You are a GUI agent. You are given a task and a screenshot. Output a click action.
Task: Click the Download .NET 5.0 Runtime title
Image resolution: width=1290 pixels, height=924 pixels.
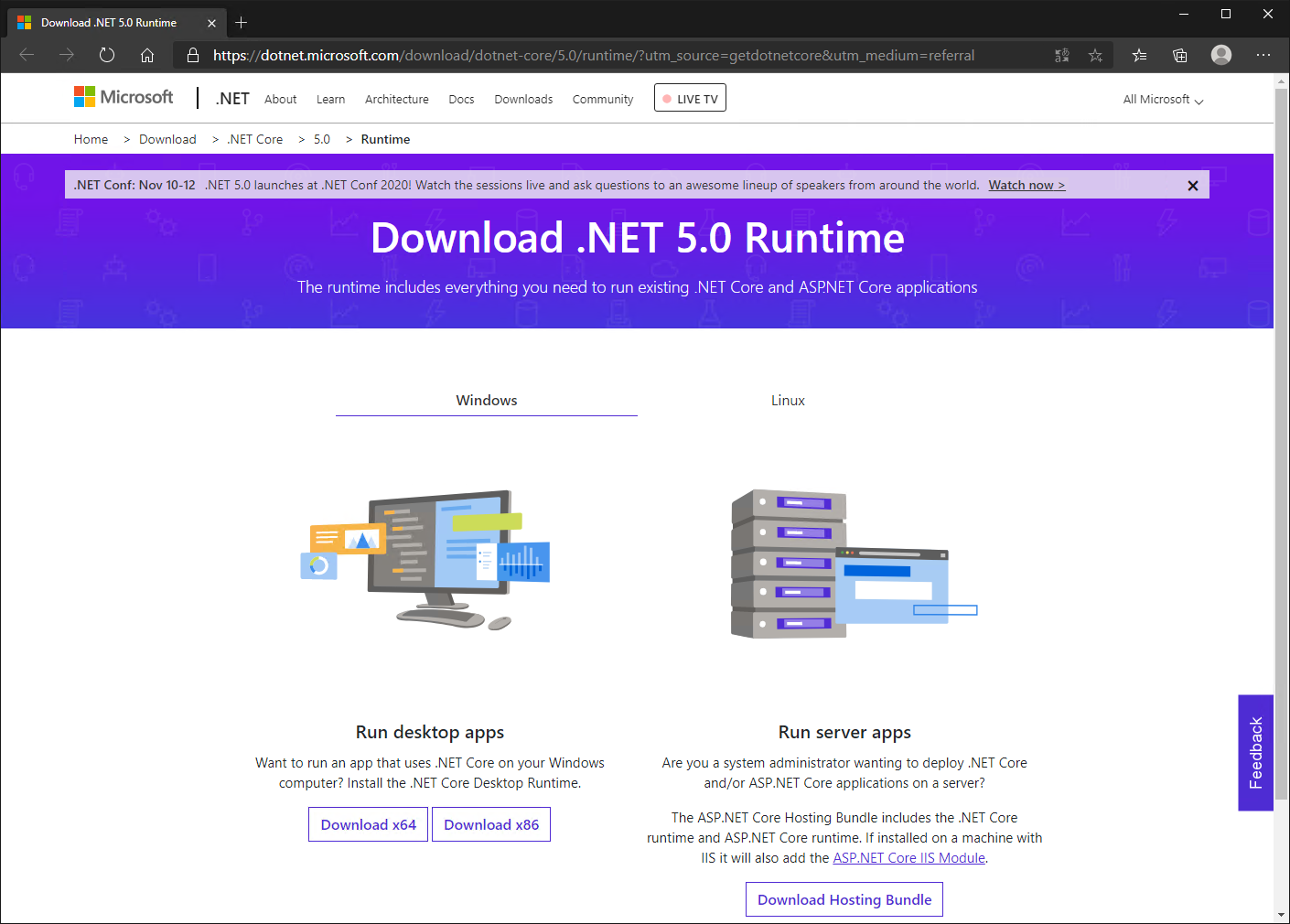tap(638, 238)
